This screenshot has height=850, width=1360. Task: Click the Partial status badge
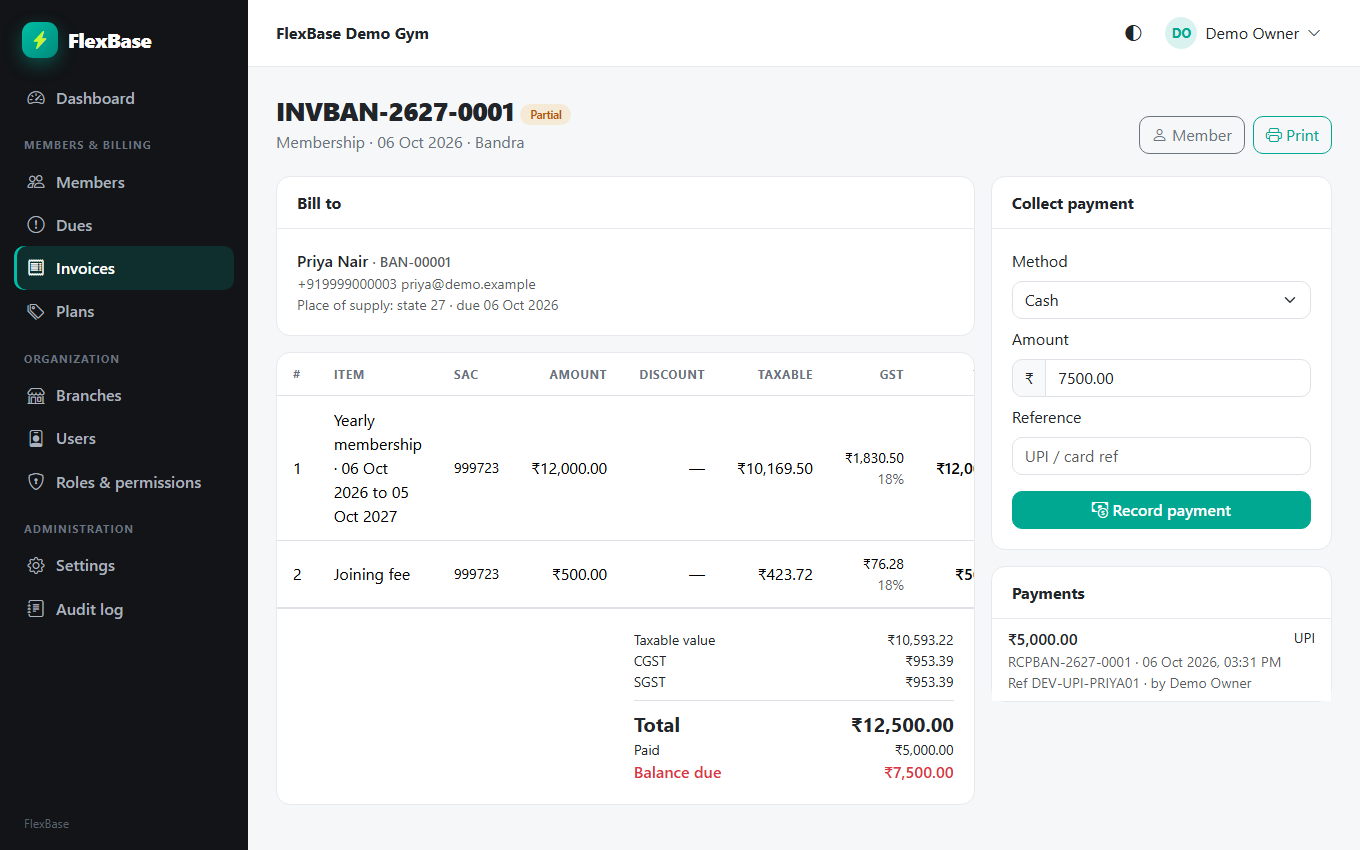545,114
